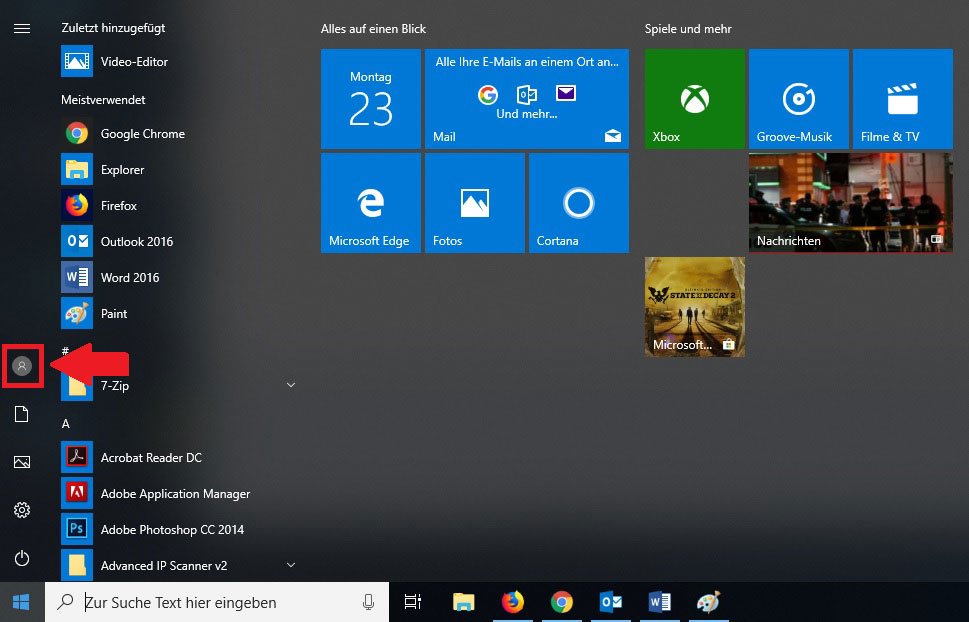Image resolution: width=969 pixels, height=622 pixels.
Task: Switch to Paint on the taskbar
Action: 709,602
